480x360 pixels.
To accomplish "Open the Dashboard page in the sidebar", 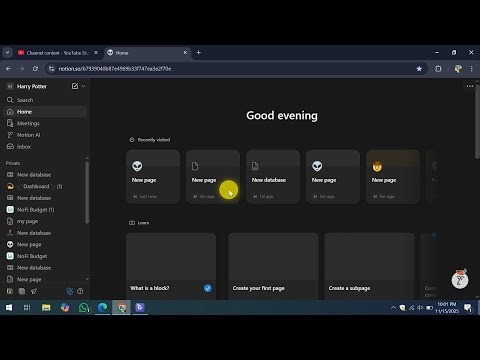I will [x=45, y=186].
